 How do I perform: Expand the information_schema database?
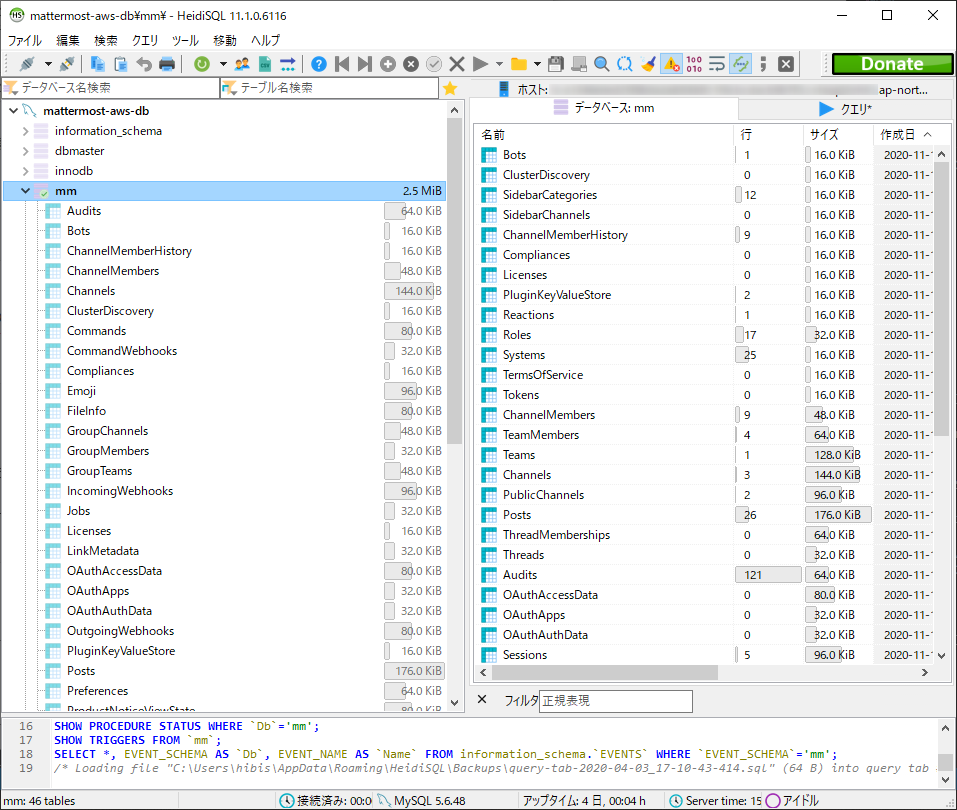coord(25,131)
